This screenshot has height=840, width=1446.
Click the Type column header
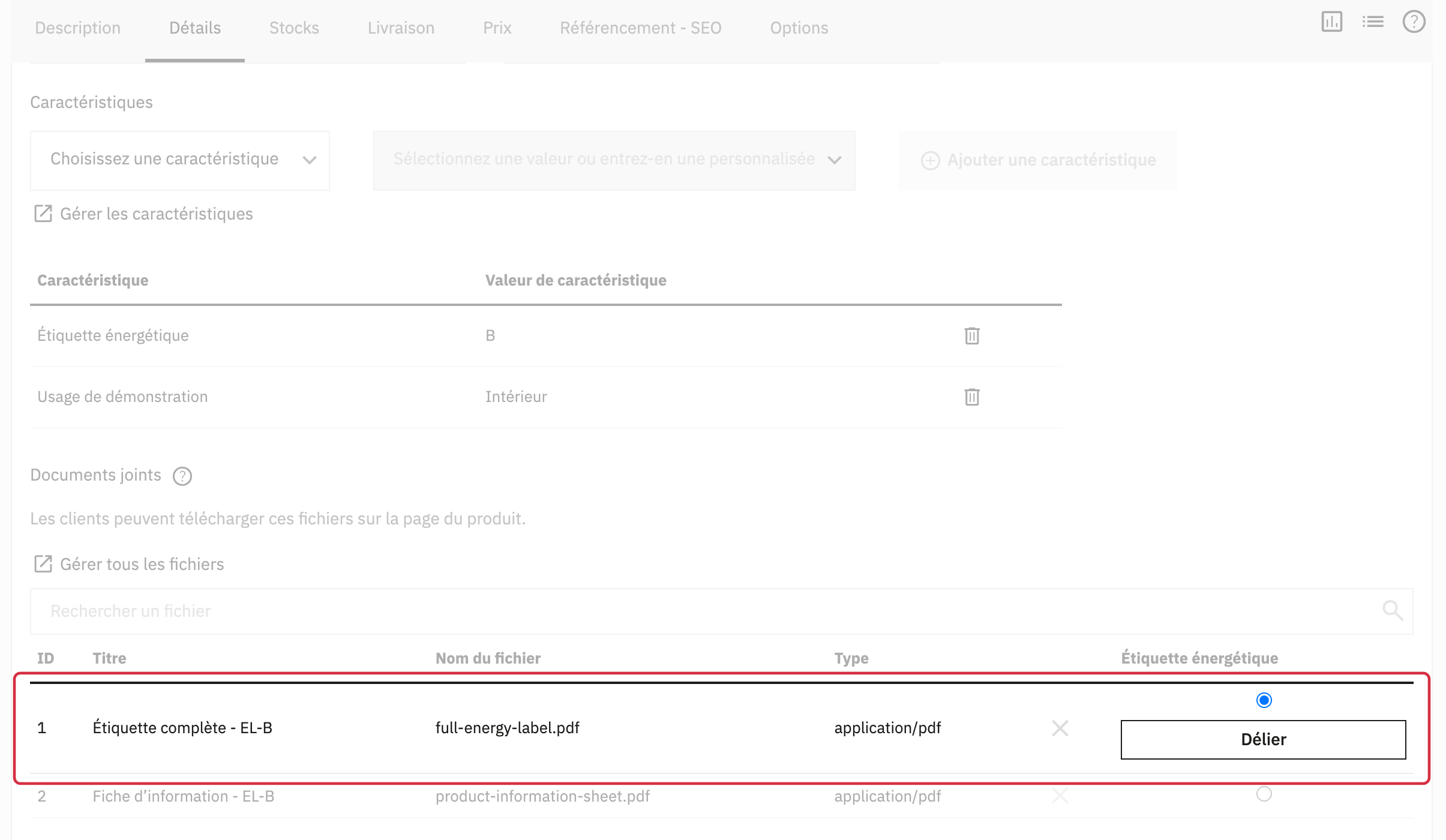[851, 658]
